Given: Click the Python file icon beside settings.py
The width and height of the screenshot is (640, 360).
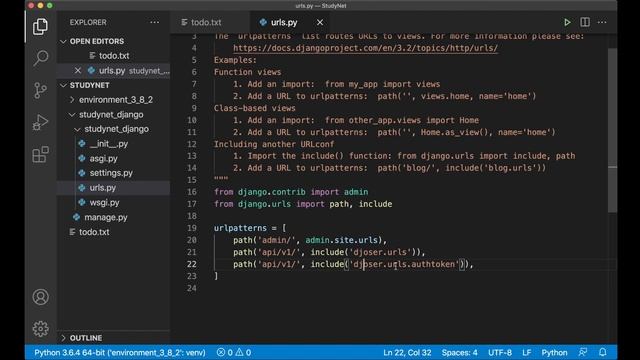Looking at the screenshot, I should (x=82, y=173).
